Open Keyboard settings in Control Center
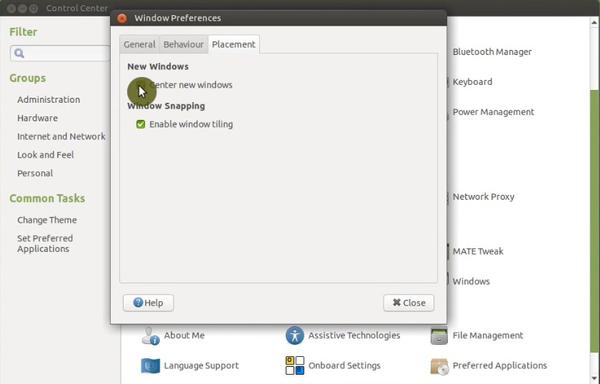Viewport: 600px width, 384px height. coord(472,82)
